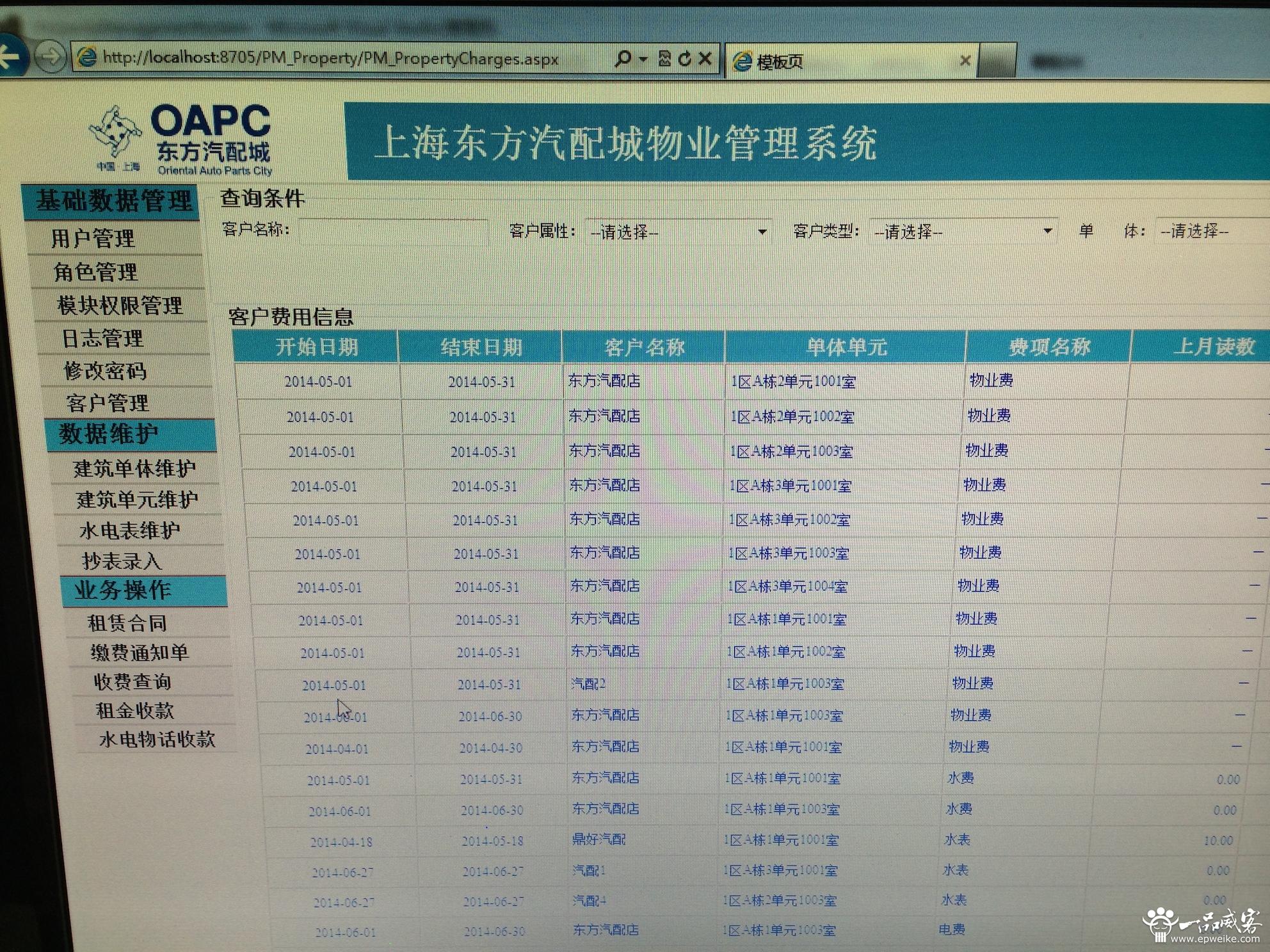Click the end date cell 2014-04-30
This screenshot has height=952, width=1270.
490,747
